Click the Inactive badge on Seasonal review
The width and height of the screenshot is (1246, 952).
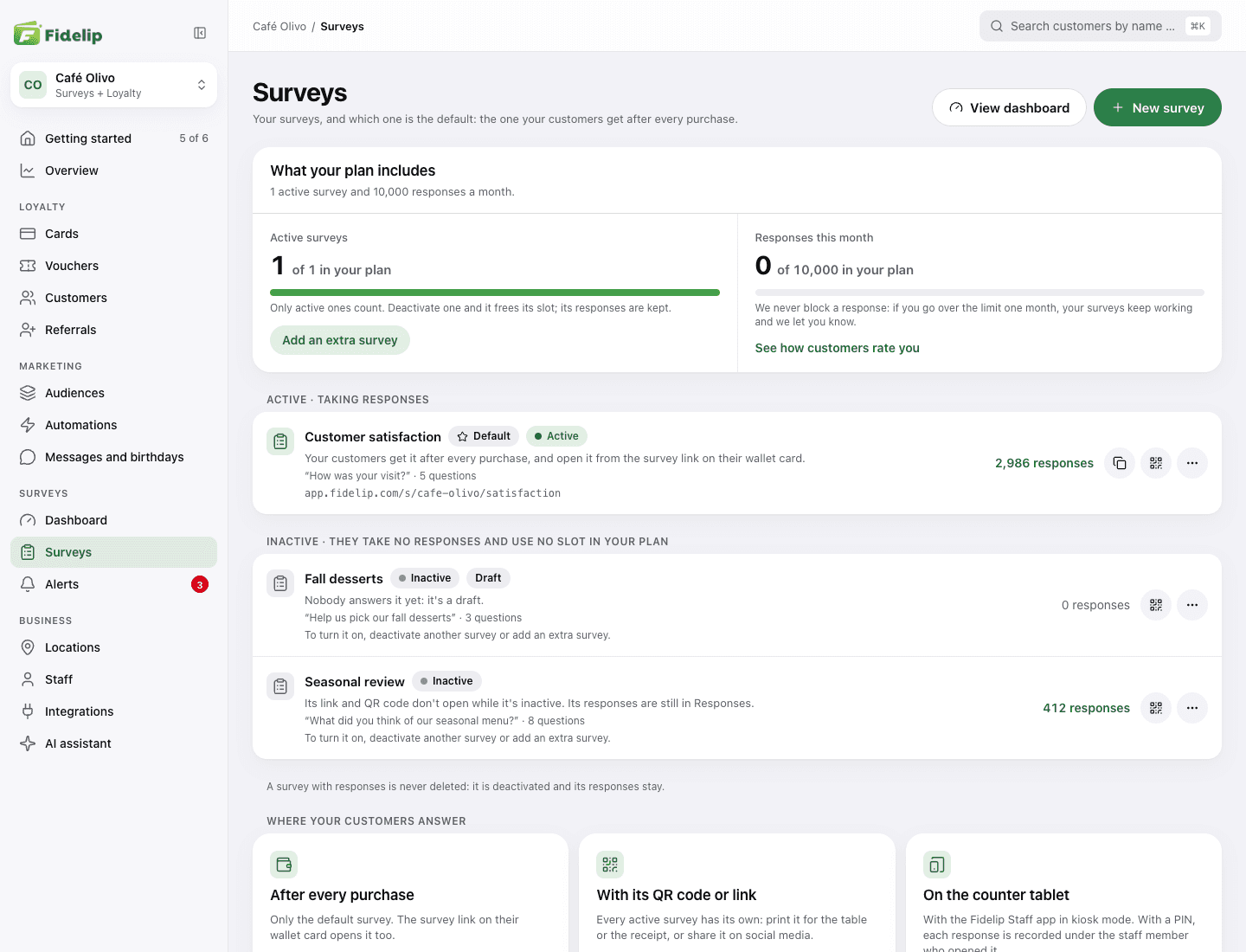point(446,681)
